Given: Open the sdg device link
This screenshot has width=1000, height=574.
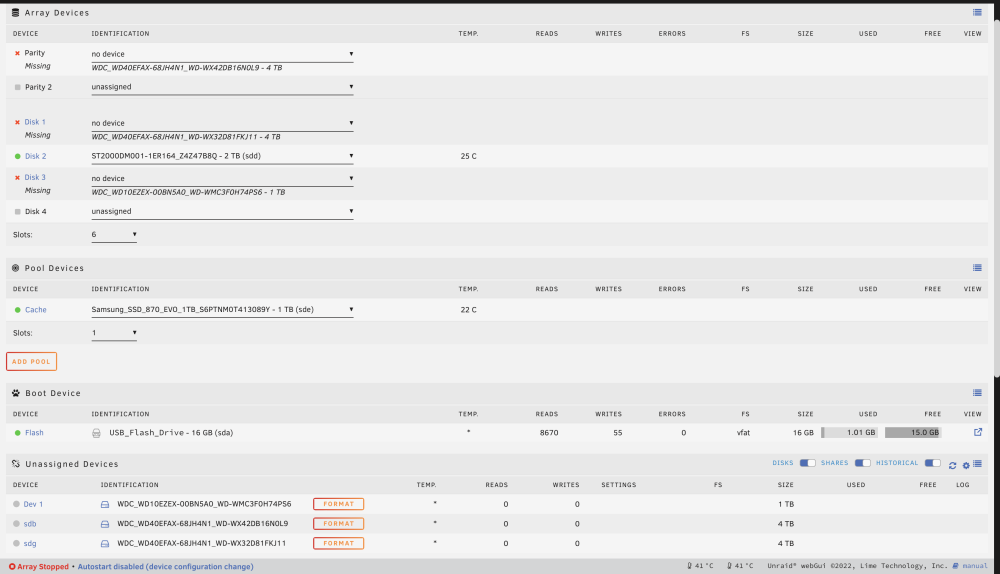Looking at the screenshot, I should point(30,544).
